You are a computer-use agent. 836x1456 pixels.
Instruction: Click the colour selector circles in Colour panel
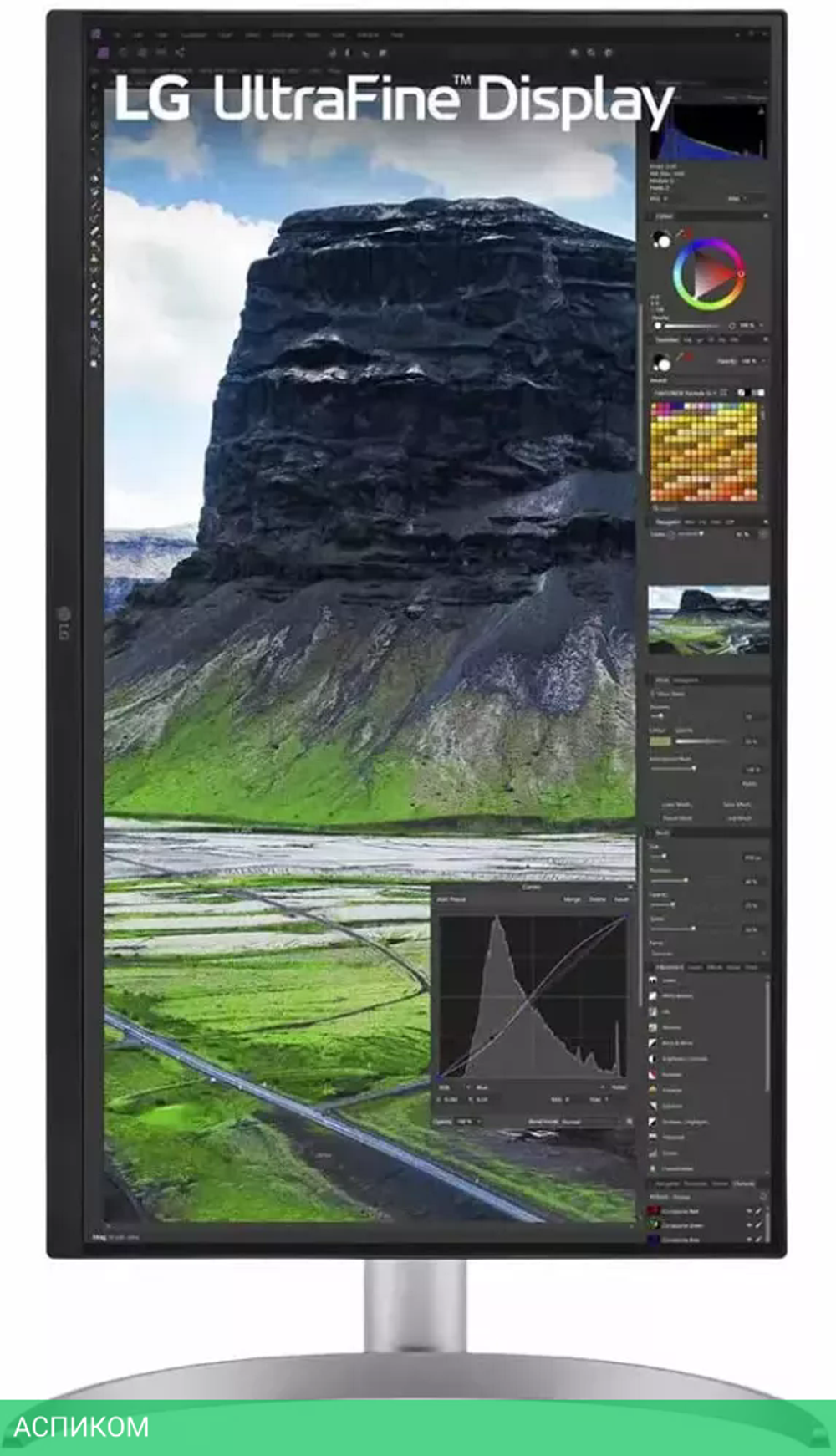pyautogui.click(x=661, y=240)
